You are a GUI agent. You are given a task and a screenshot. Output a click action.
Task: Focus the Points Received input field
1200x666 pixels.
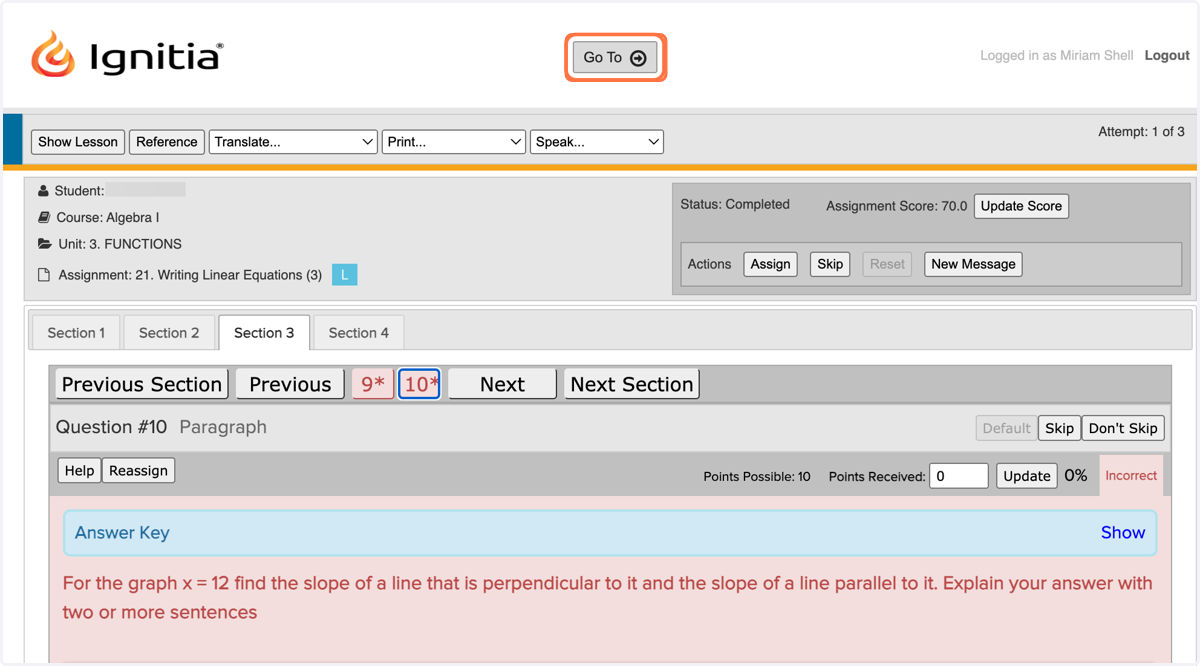pyautogui.click(x=959, y=476)
